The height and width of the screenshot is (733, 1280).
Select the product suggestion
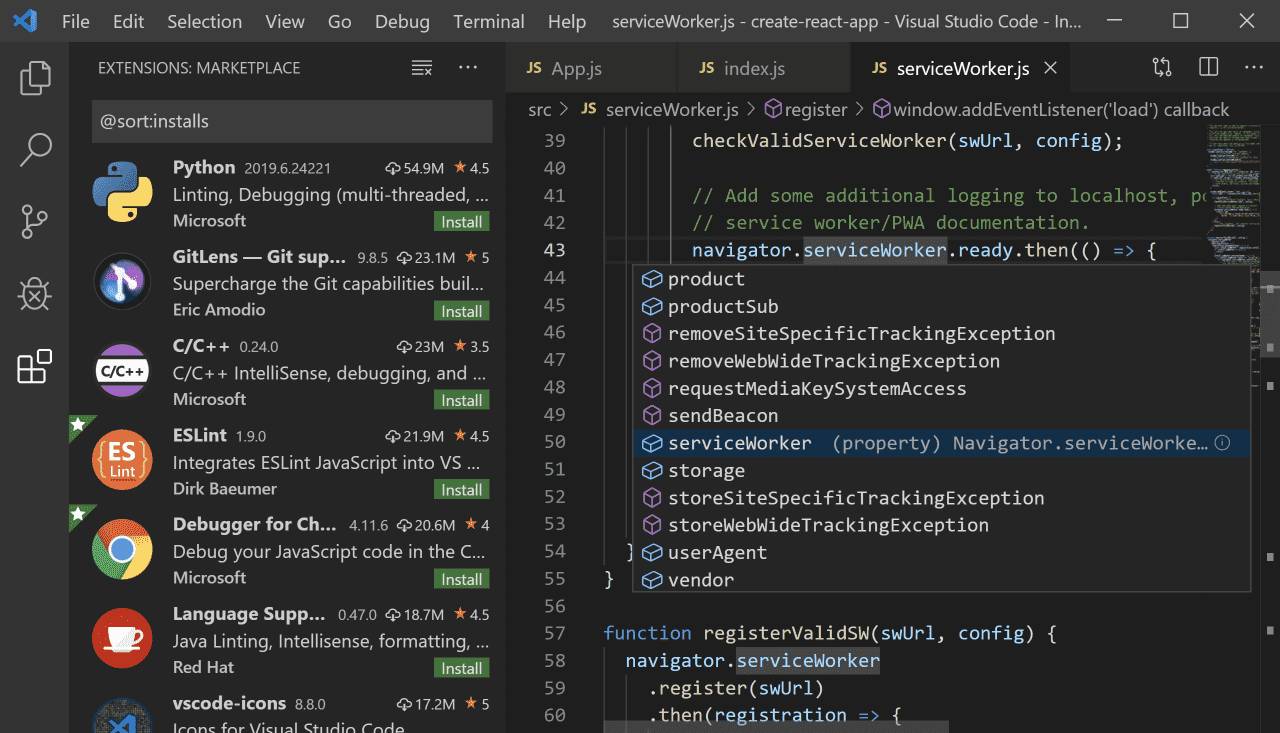[941, 279]
